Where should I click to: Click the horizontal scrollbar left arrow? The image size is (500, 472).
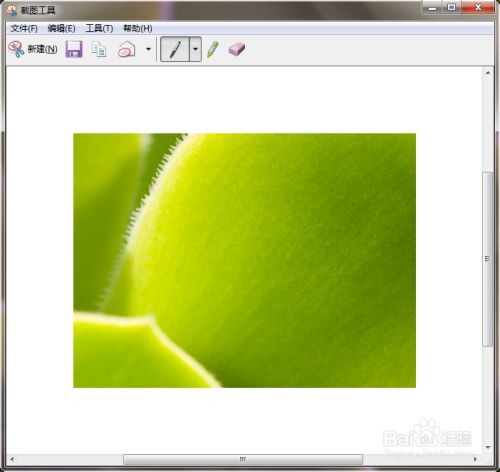(12, 459)
